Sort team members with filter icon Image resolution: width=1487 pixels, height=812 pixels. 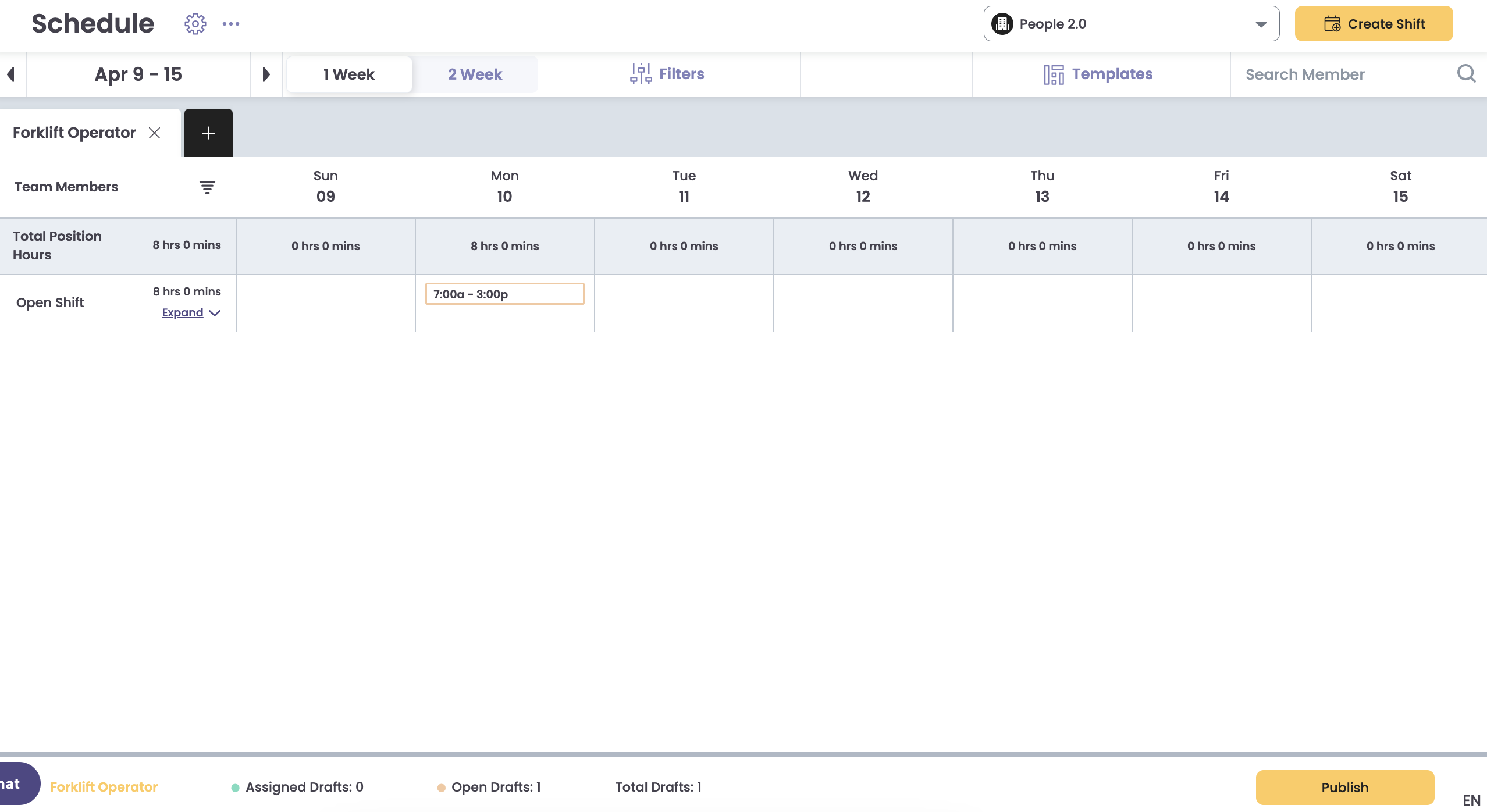pyautogui.click(x=207, y=187)
